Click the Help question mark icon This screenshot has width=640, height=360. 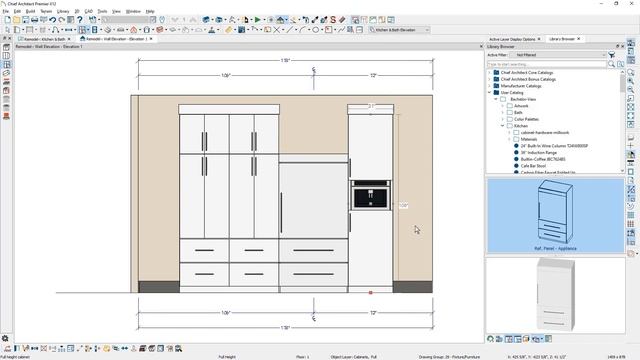click(x=80, y=20)
